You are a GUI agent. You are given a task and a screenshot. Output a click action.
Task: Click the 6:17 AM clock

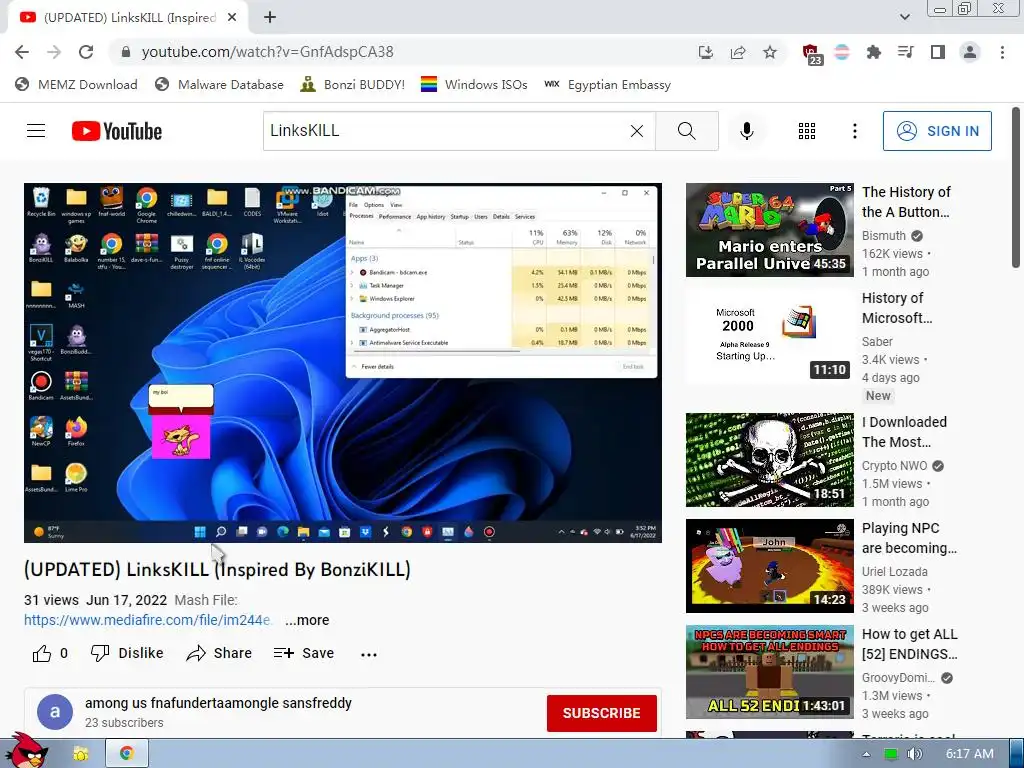click(x=970, y=754)
